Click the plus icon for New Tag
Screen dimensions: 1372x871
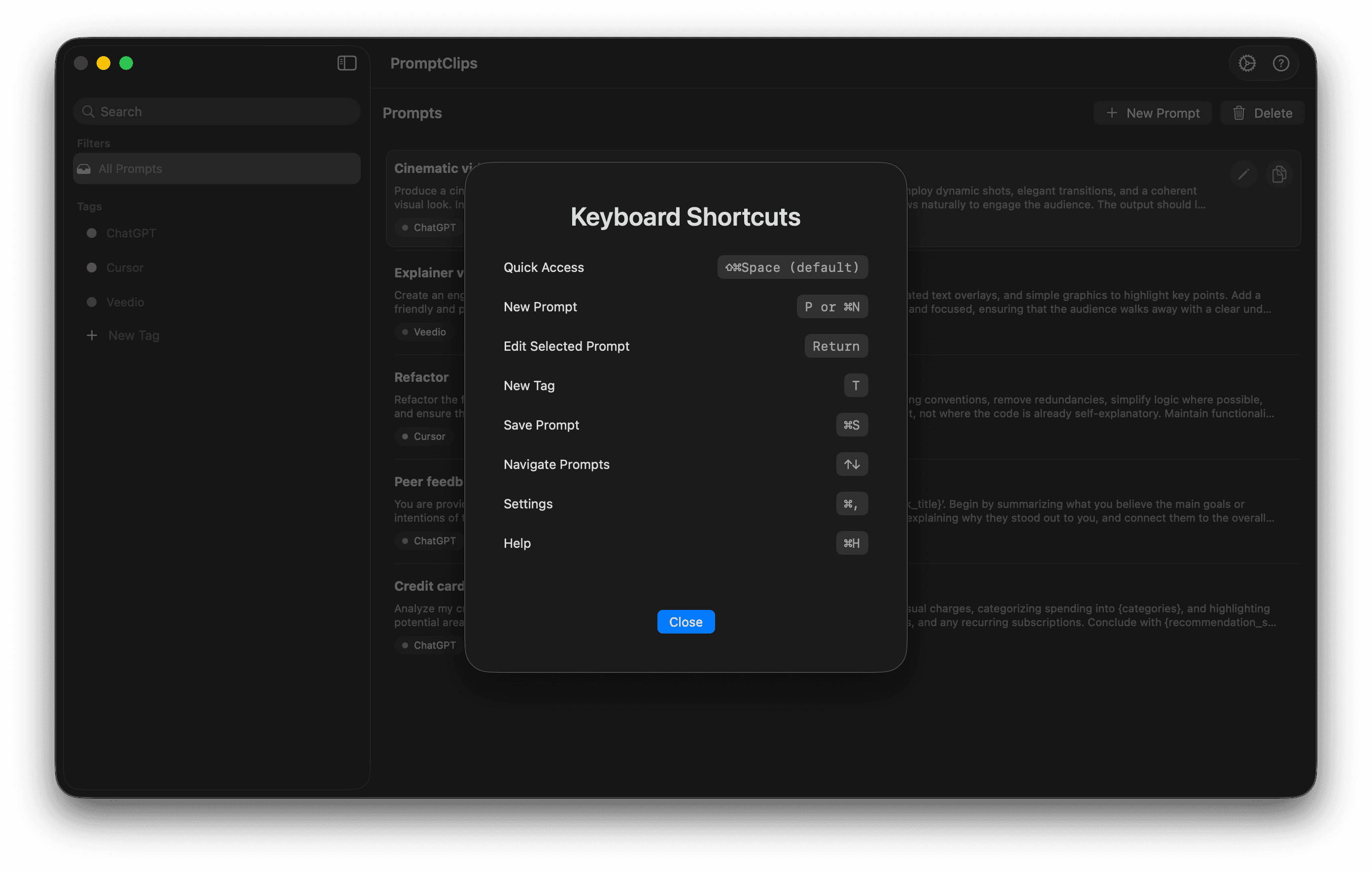[x=92, y=335]
